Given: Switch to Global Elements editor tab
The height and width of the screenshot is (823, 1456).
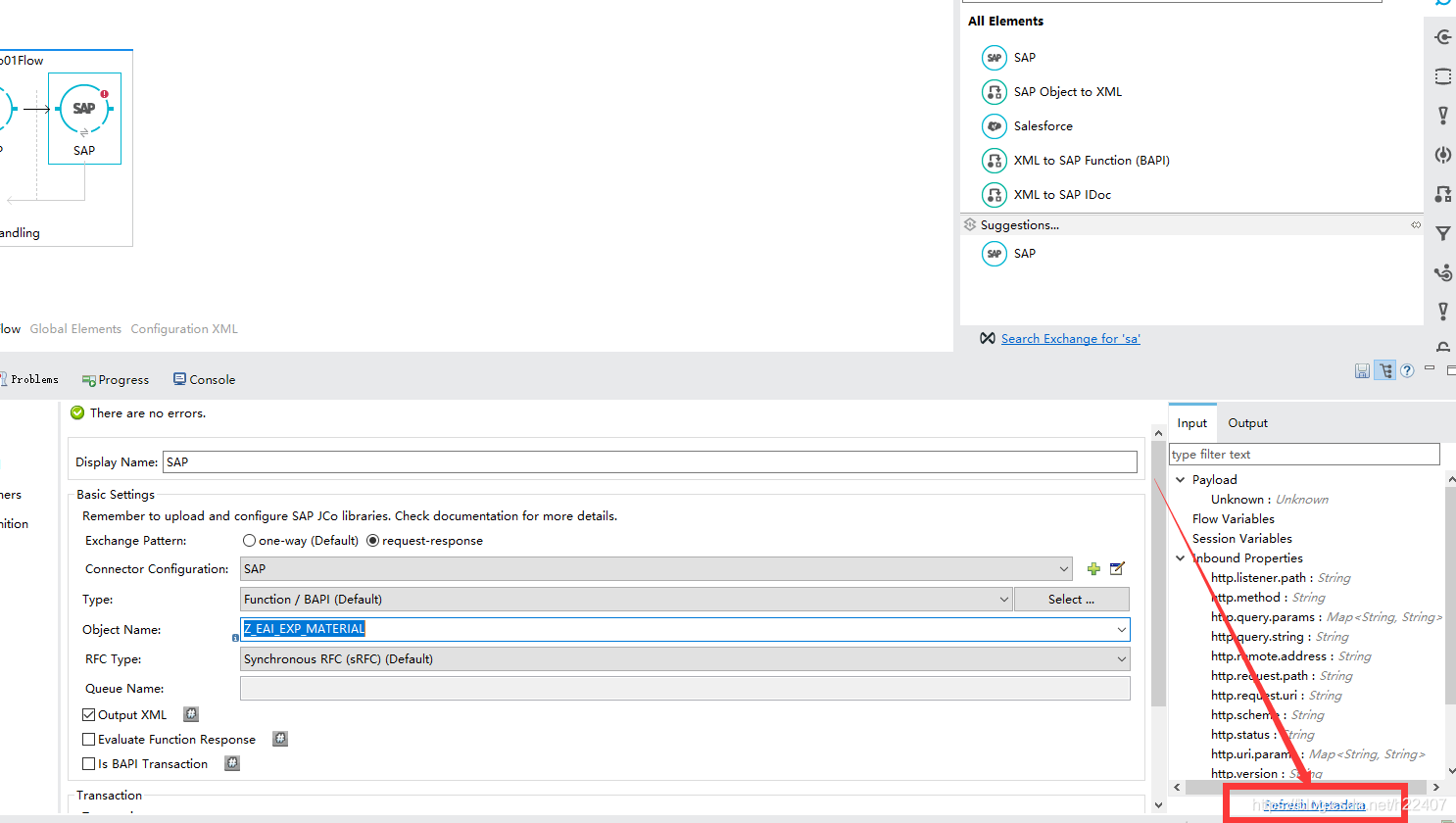Looking at the screenshot, I should coord(75,329).
